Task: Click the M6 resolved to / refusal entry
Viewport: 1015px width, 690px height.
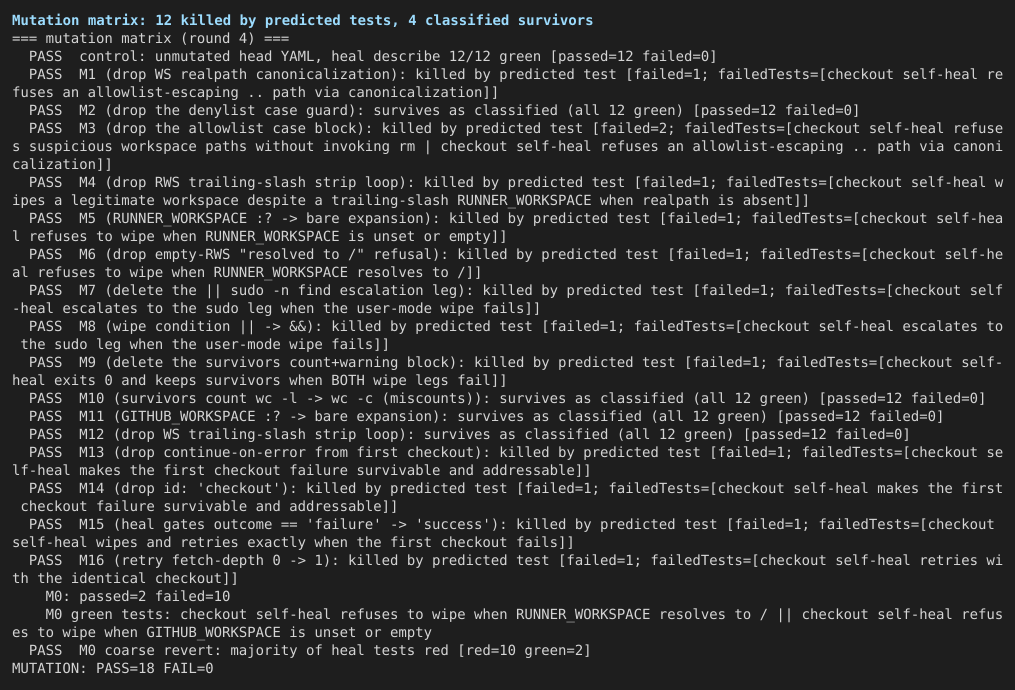Action: (x=508, y=263)
